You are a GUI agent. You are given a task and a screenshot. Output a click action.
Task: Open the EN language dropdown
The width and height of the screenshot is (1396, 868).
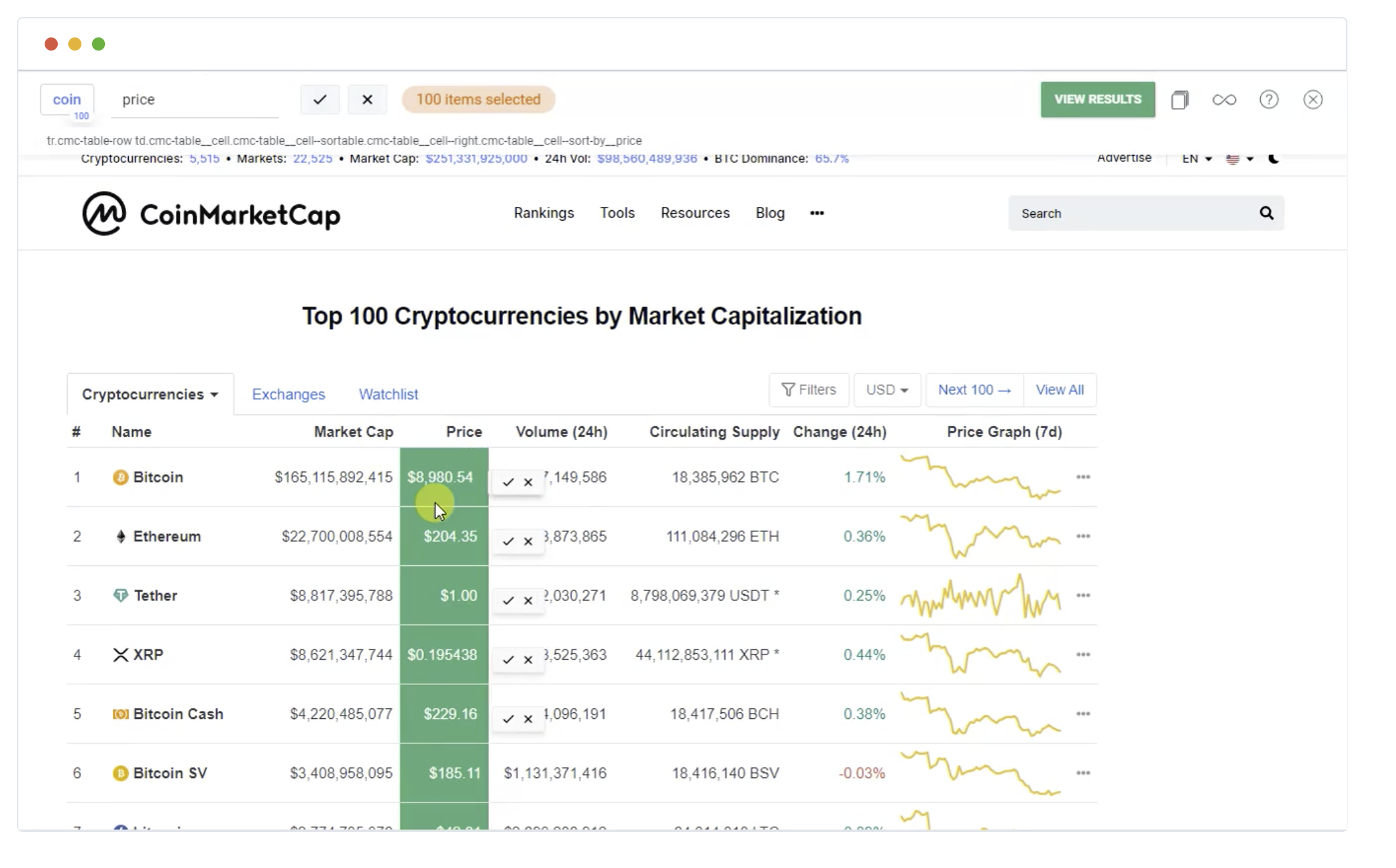click(x=1196, y=158)
